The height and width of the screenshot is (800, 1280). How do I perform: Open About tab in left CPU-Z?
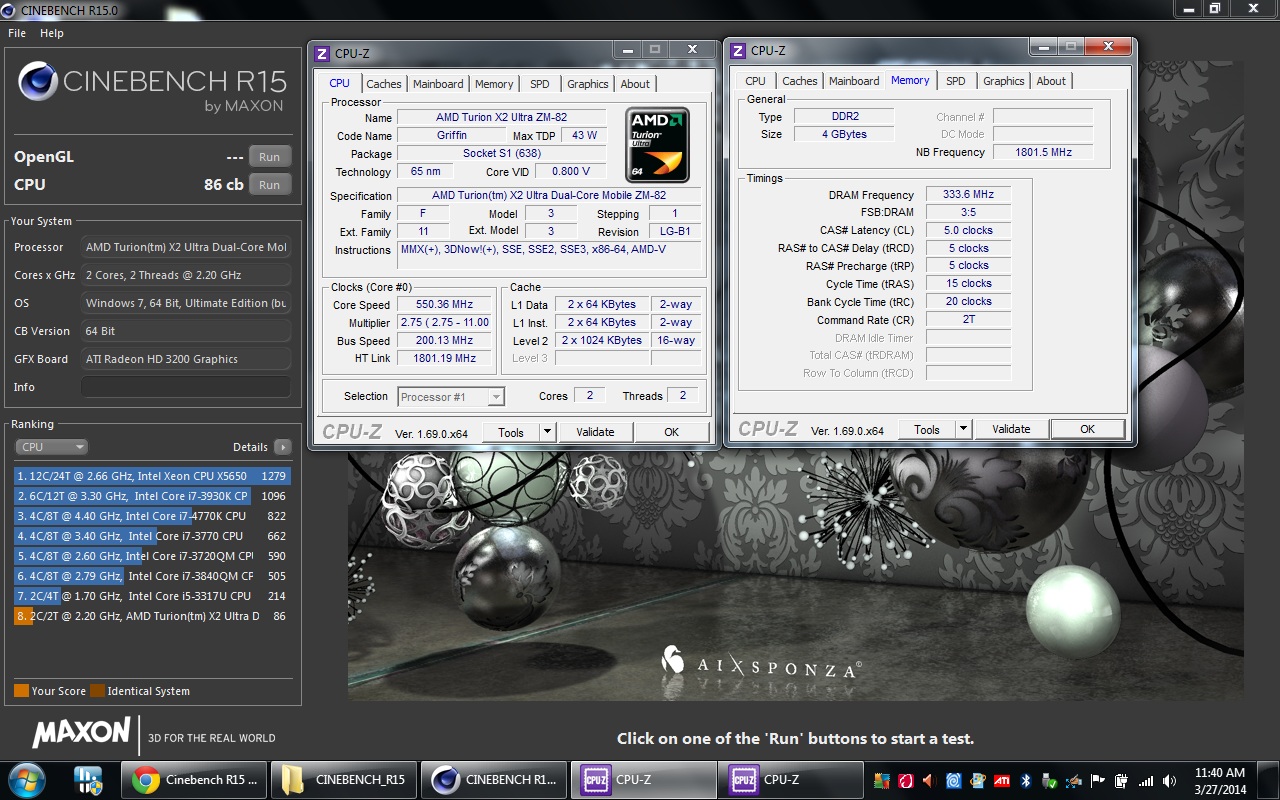[635, 84]
